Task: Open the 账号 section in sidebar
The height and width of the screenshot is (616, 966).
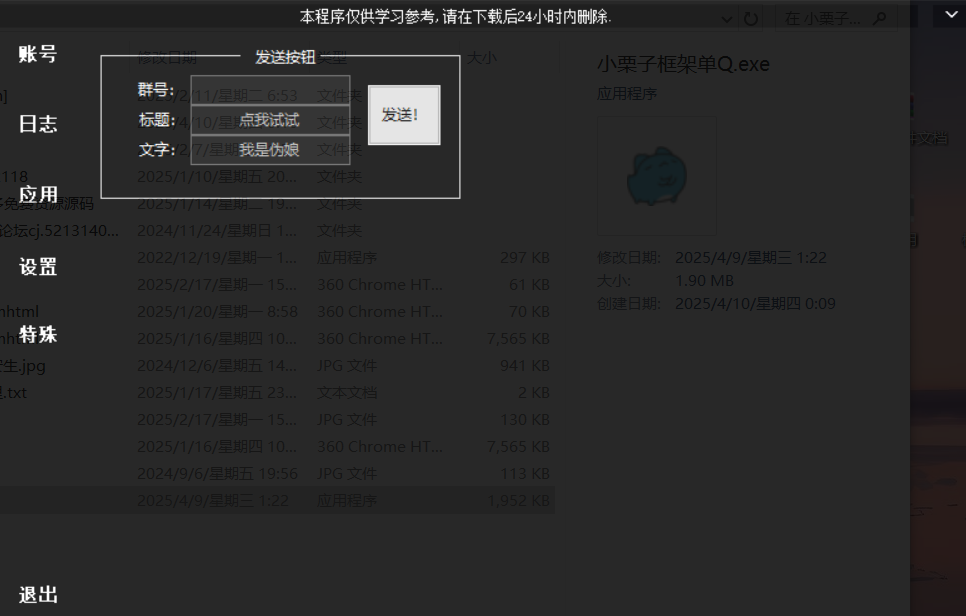Action: tap(38, 54)
